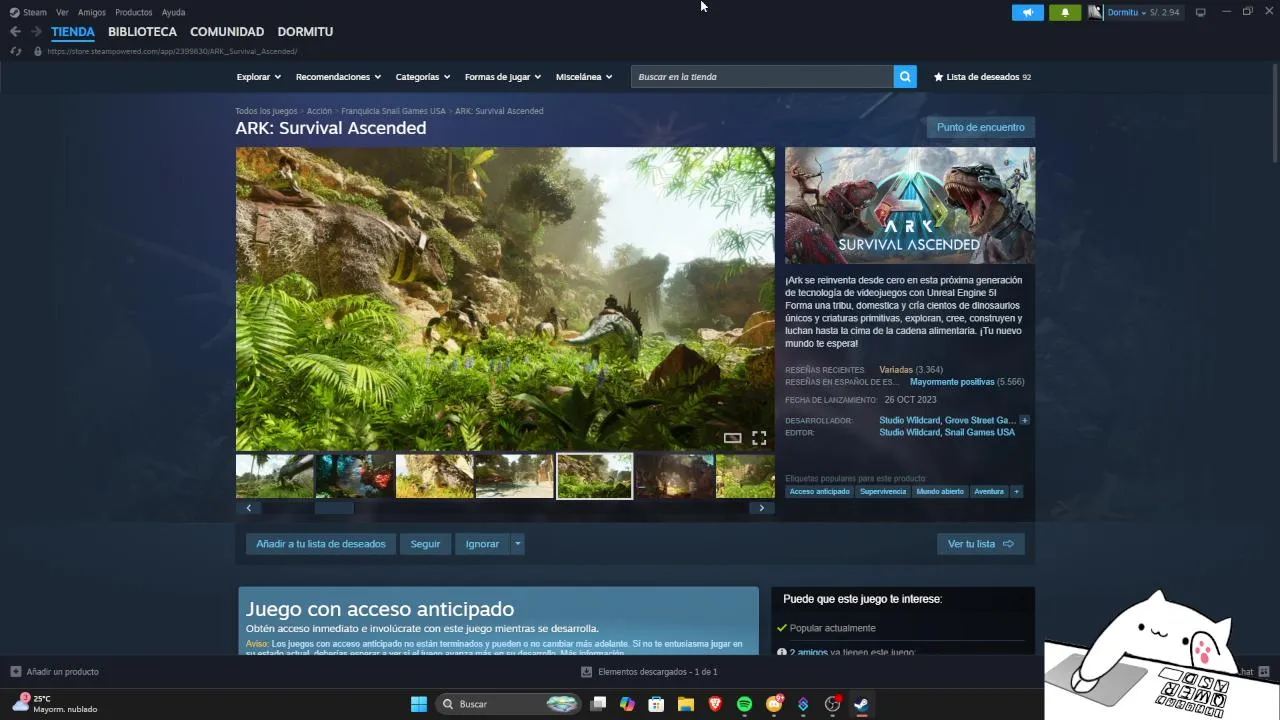Click the Dormitu profile avatar

point(1095,12)
